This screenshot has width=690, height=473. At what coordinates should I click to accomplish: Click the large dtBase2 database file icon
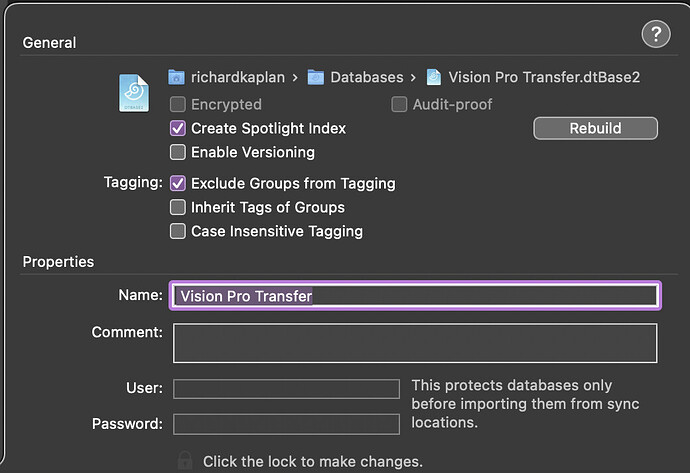click(x=133, y=92)
